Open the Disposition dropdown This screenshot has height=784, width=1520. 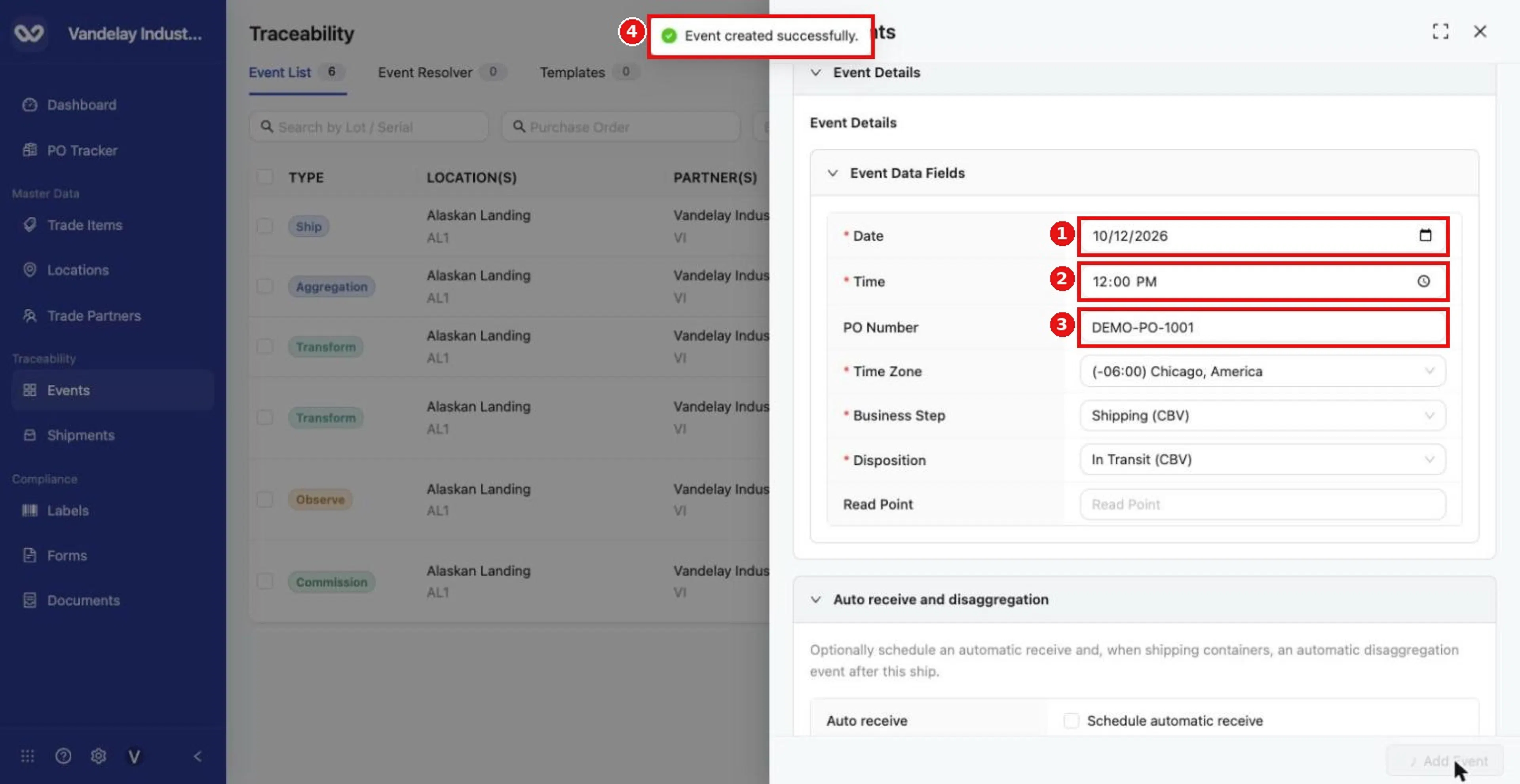click(1263, 459)
